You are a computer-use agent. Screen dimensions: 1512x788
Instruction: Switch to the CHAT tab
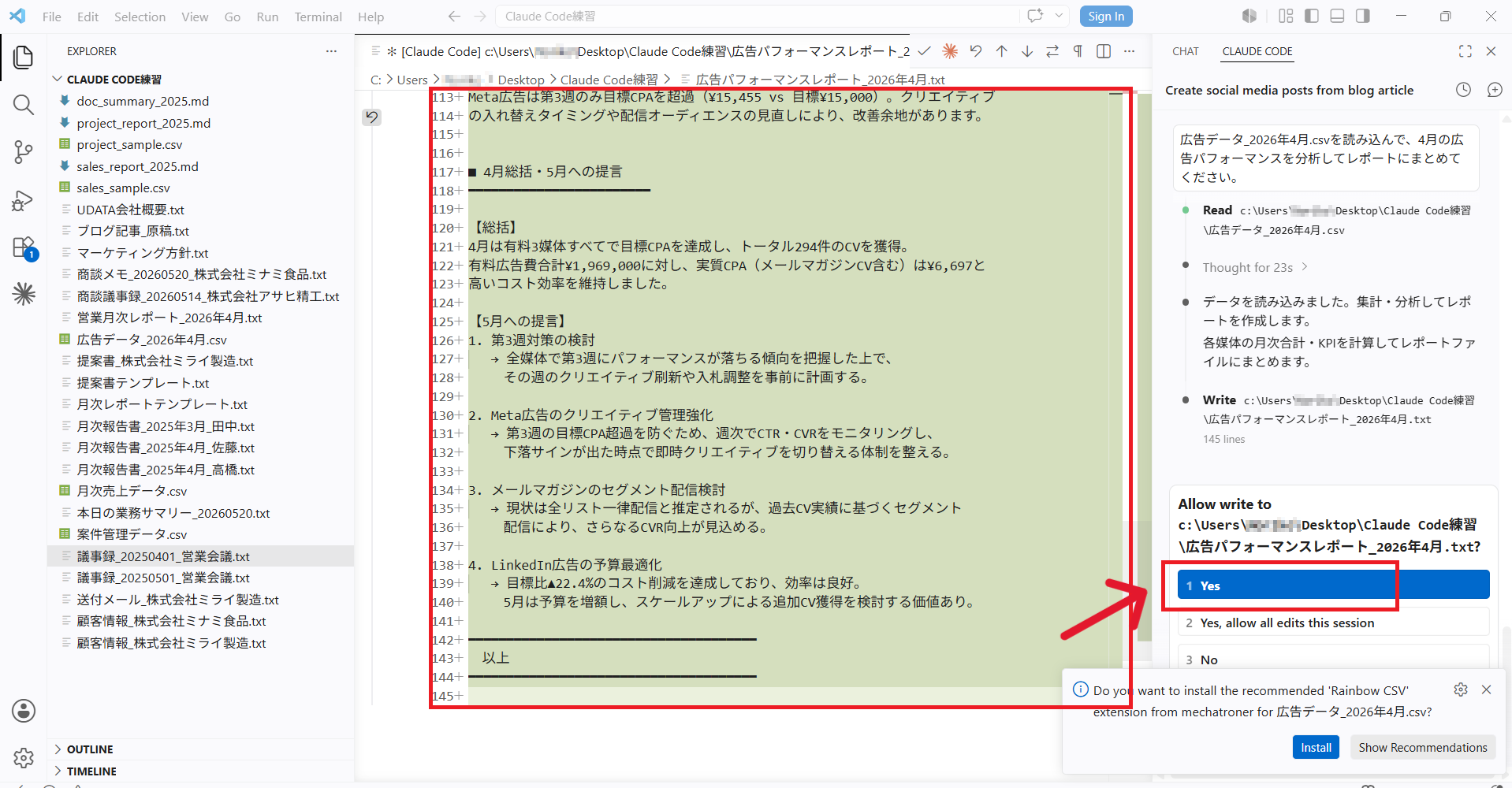click(x=1185, y=51)
